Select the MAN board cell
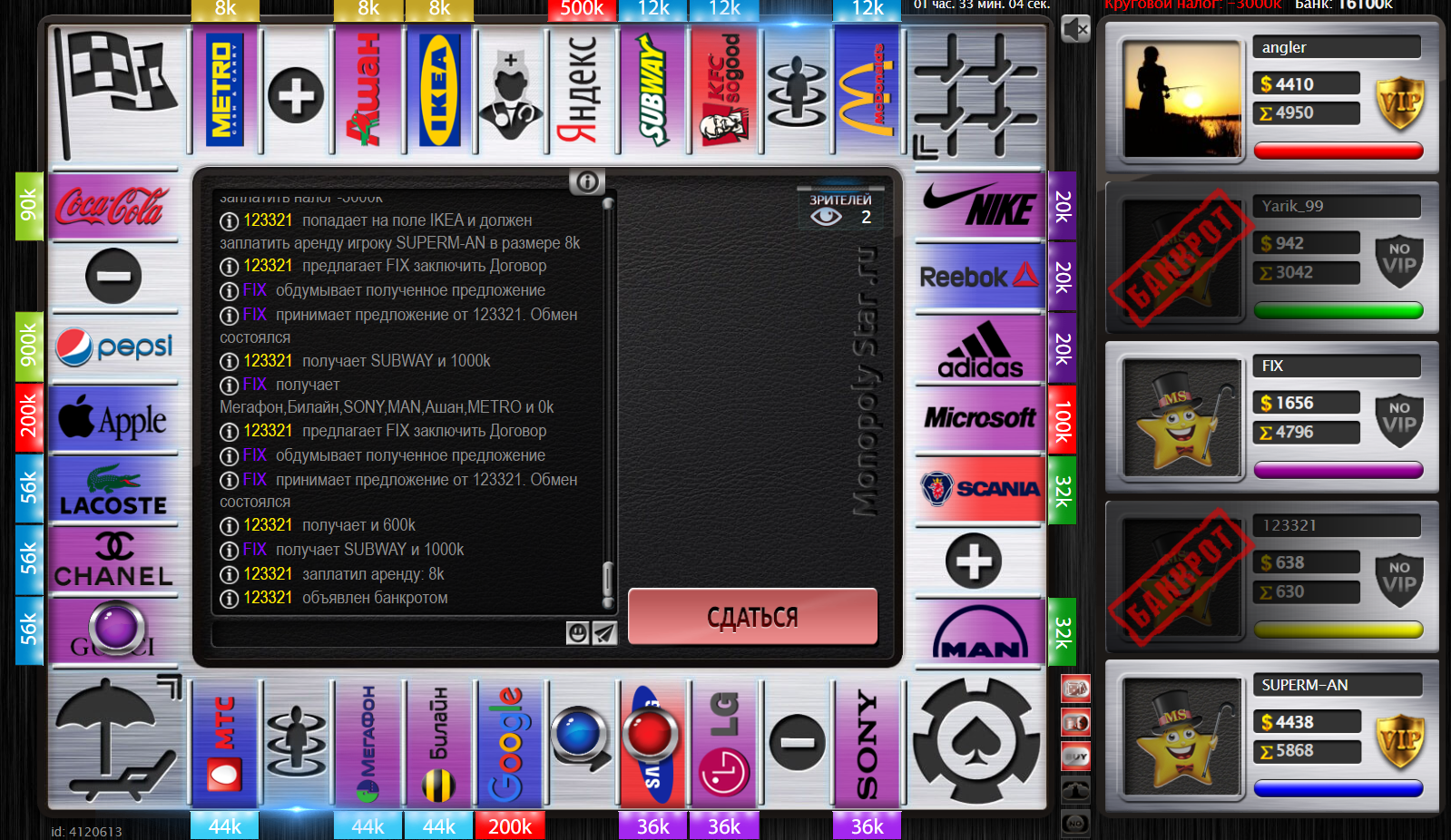 coord(979,632)
